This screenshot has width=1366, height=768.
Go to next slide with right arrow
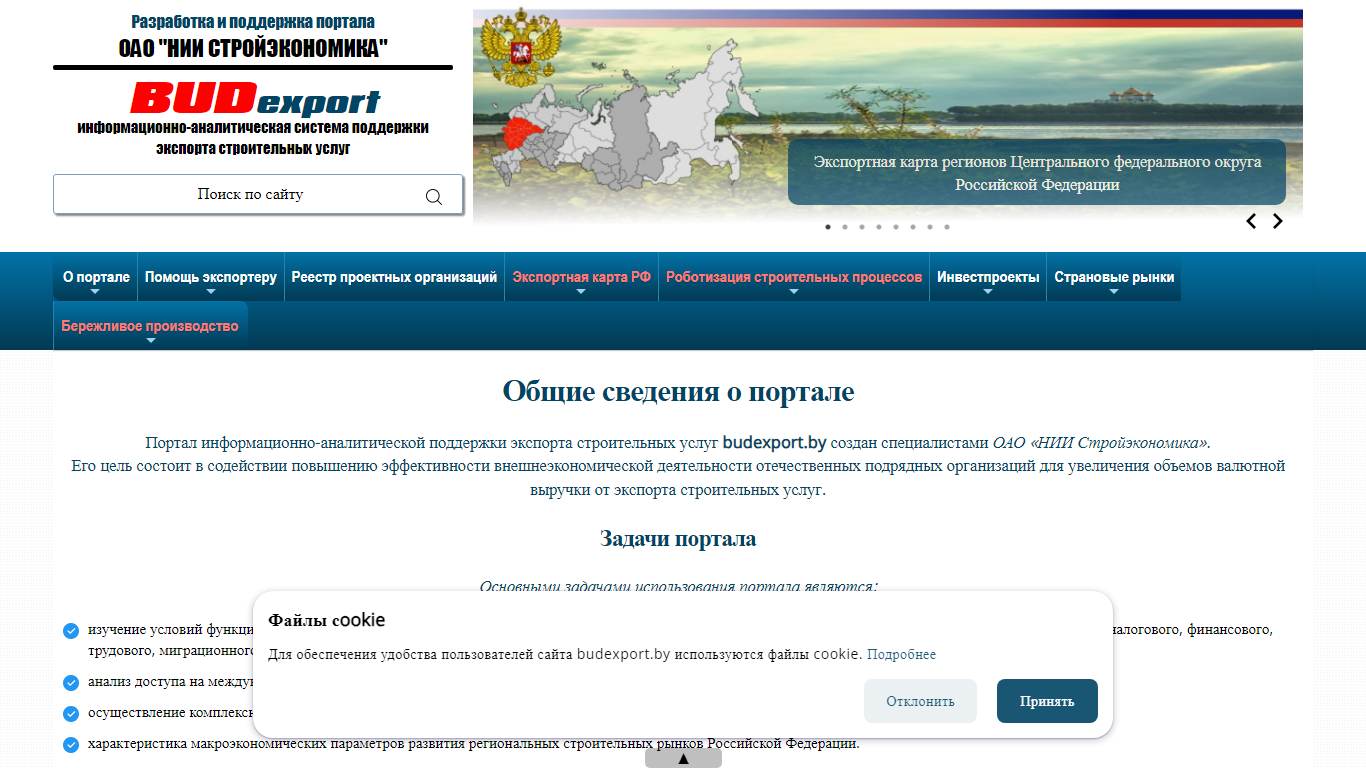(x=1277, y=222)
